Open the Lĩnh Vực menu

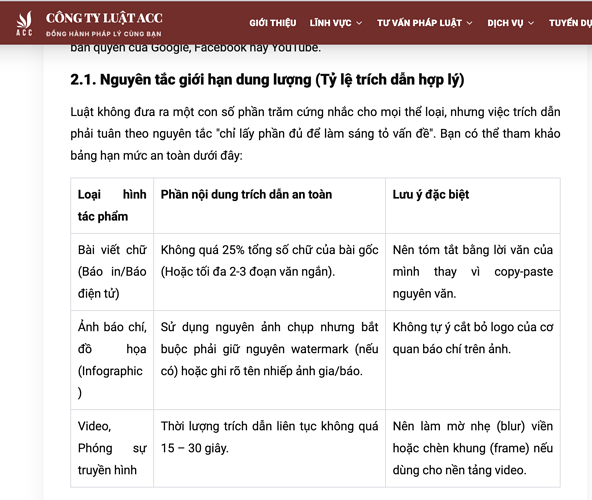click(330, 23)
